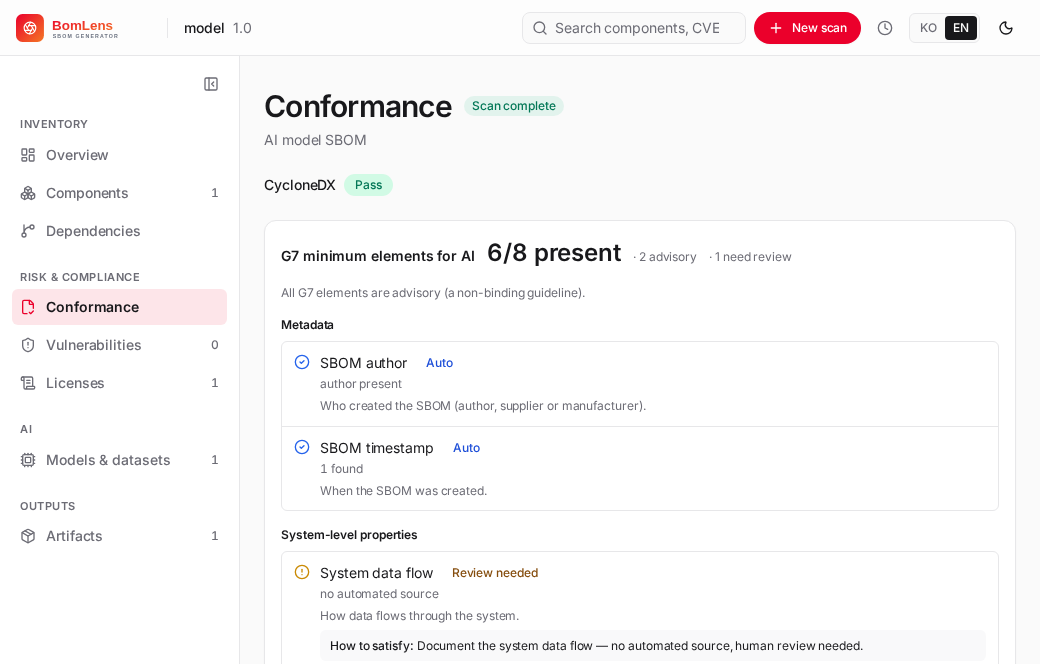This screenshot has width=1040, height=664.
Task: Click the plus icon in New scan
Action: [x=775, y=28]
